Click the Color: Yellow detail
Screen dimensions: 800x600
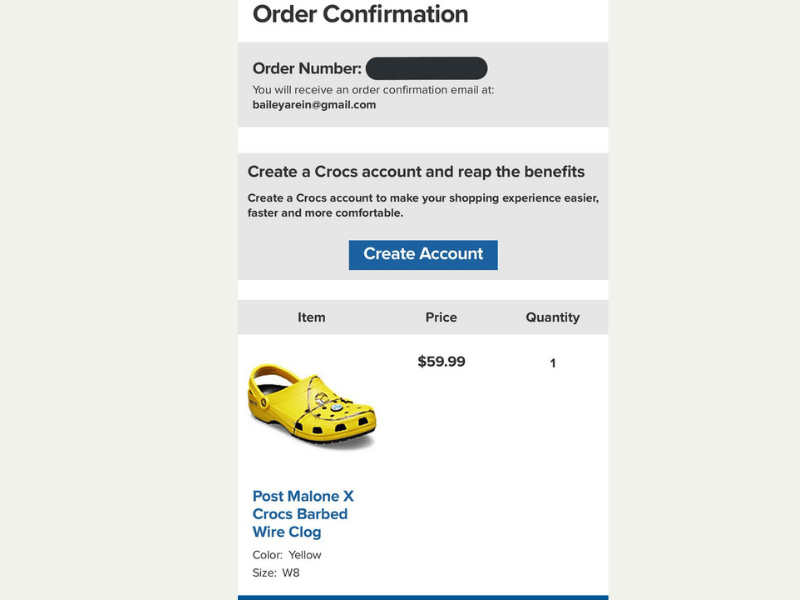coord(287,555)
